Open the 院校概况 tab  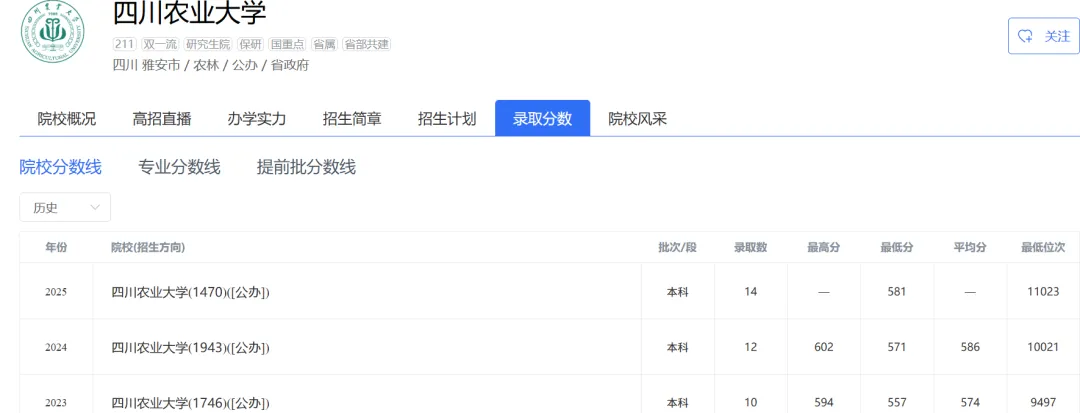pyautogui.click(x=67, y=118)
